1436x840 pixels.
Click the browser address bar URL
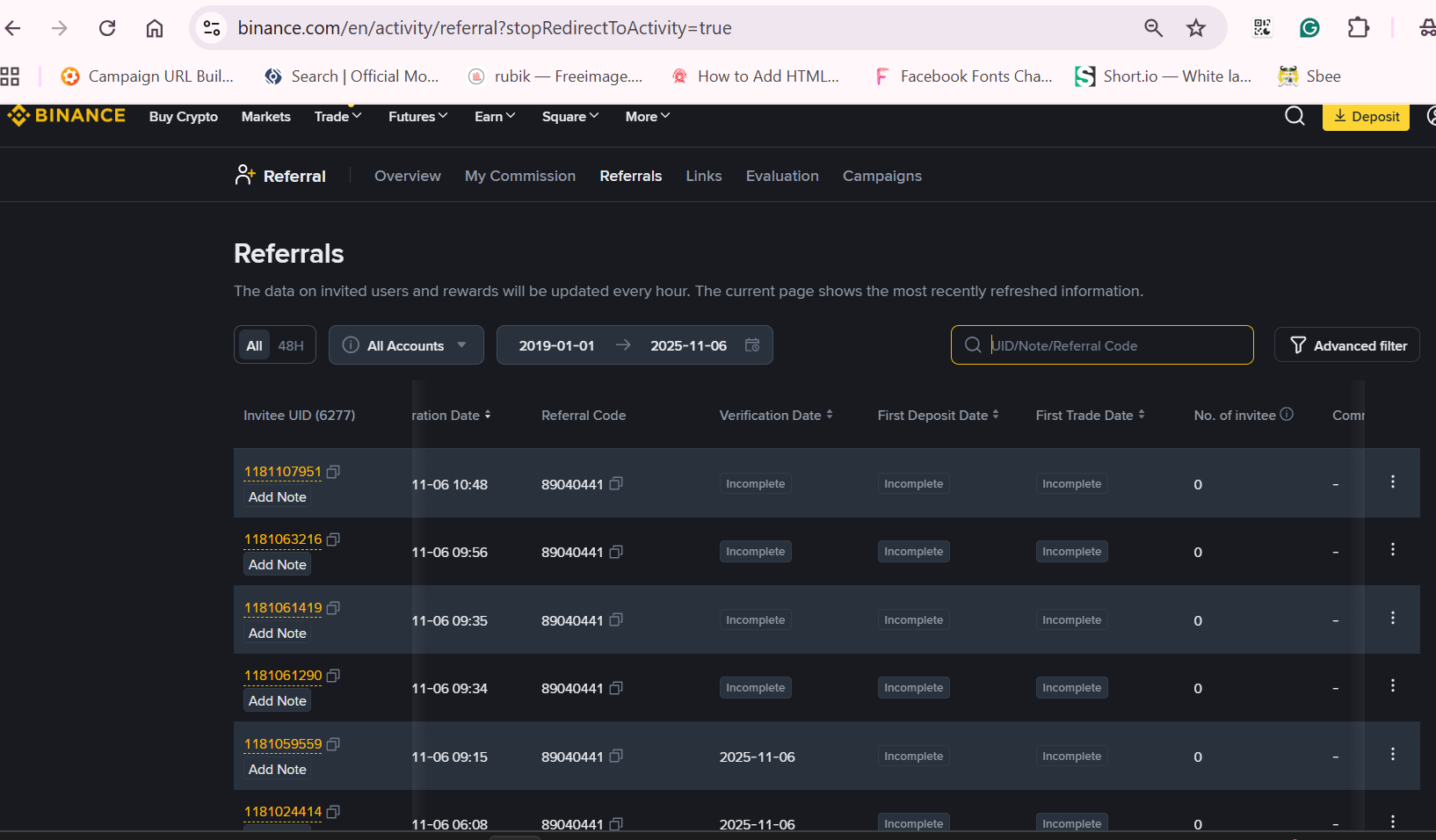pyautogui.click(x=484, y=28)
